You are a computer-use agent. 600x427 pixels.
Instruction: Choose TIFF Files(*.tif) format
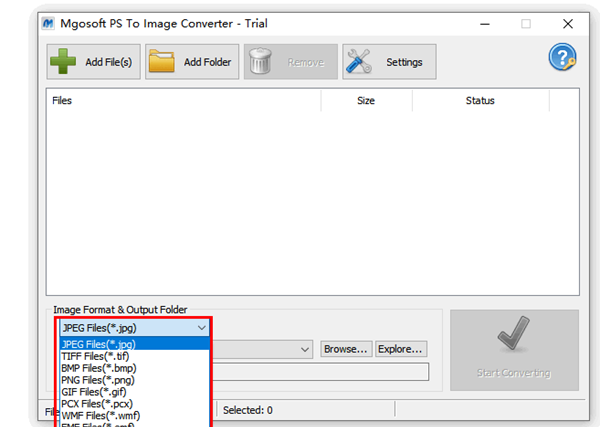pyautogui.click(x=135, y=356)
